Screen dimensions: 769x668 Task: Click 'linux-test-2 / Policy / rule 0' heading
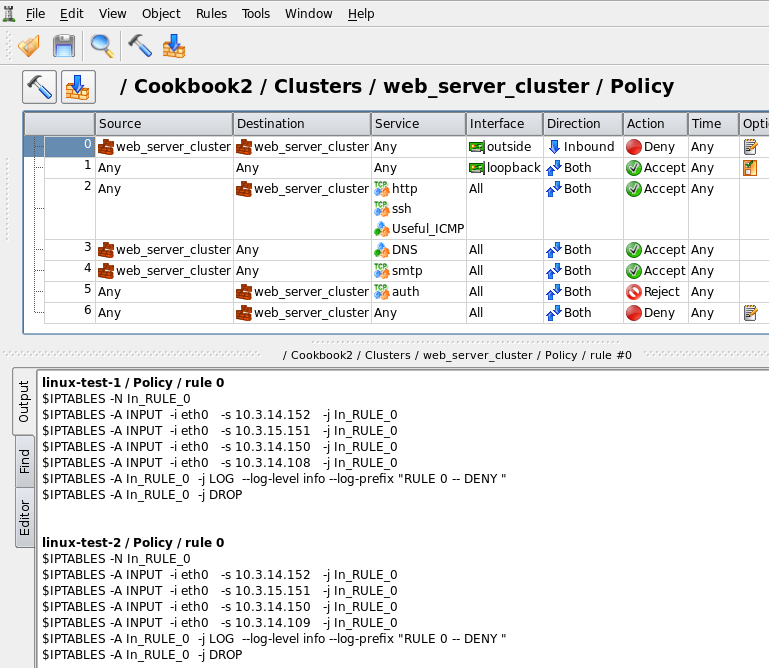[x=133, y=542]
